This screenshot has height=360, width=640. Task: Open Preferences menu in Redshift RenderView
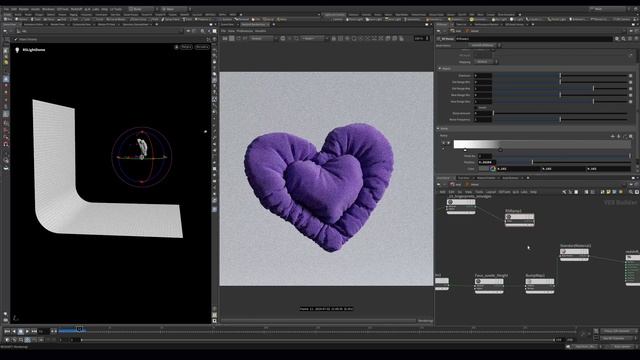tap(245, 31)
